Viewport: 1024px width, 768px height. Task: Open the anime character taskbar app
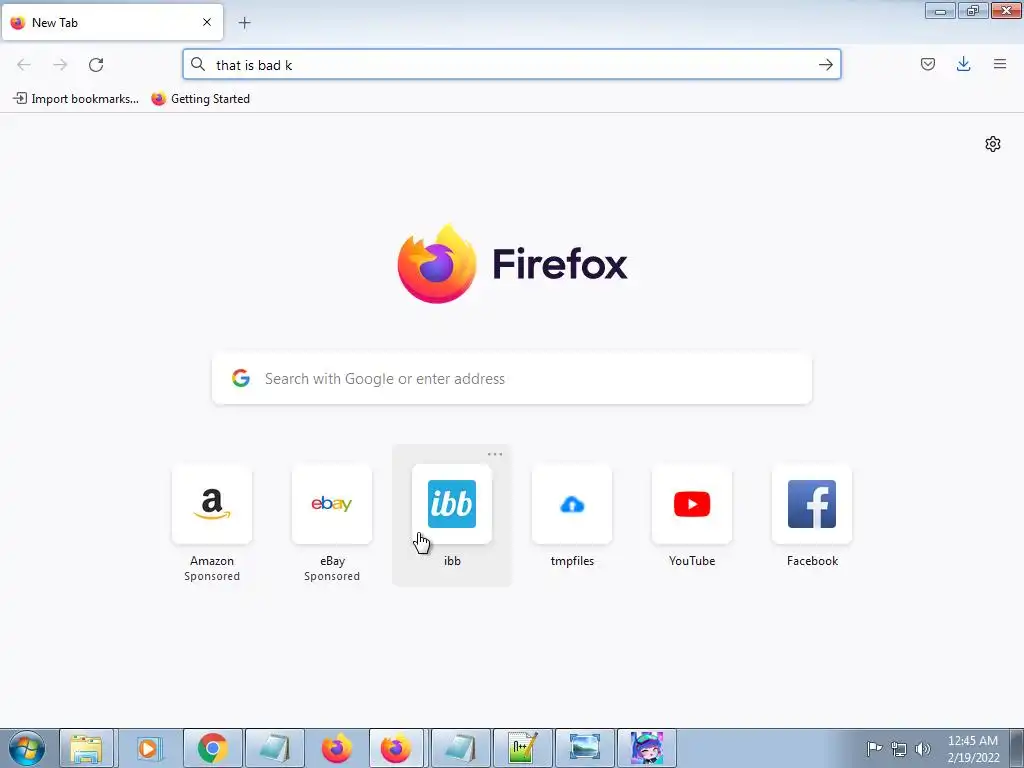647,748
